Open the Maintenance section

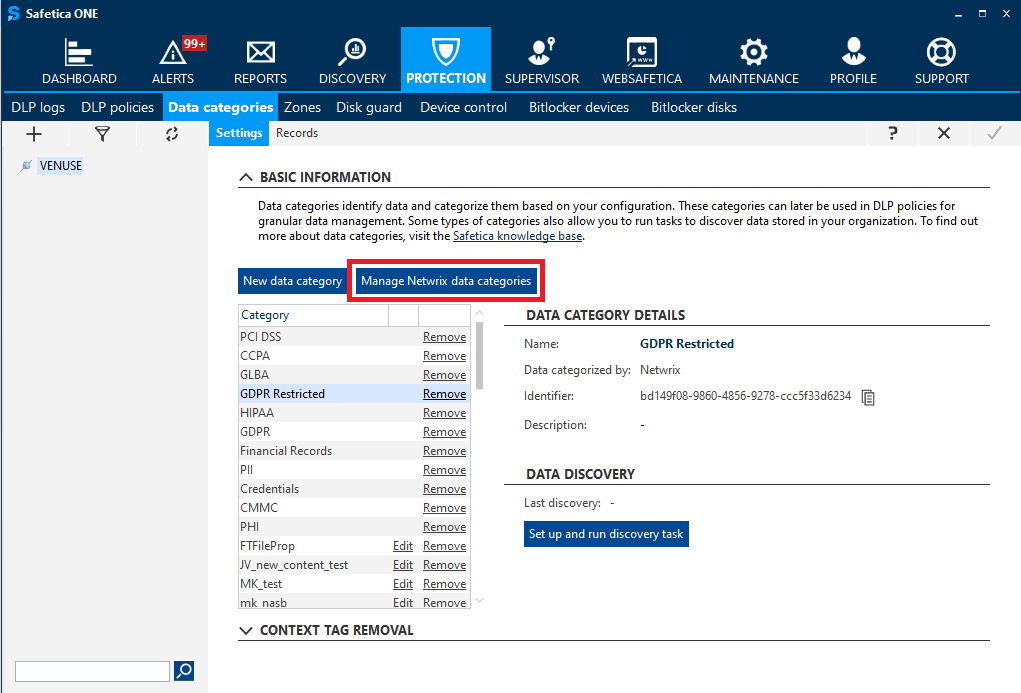pyautogui.click(x=754, y=61)
